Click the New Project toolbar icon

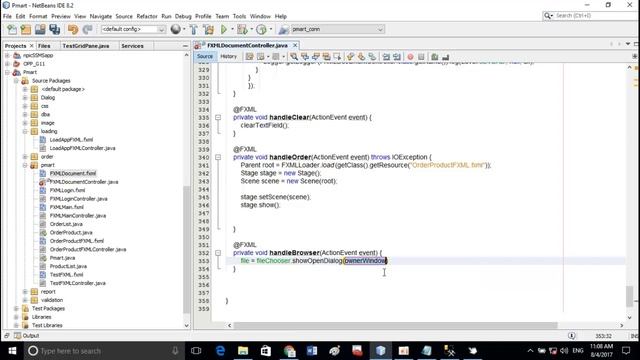26,29
